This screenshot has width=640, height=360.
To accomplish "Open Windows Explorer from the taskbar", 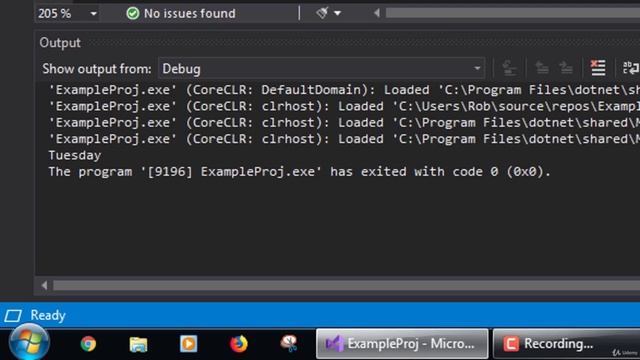I will coord(138,344).
